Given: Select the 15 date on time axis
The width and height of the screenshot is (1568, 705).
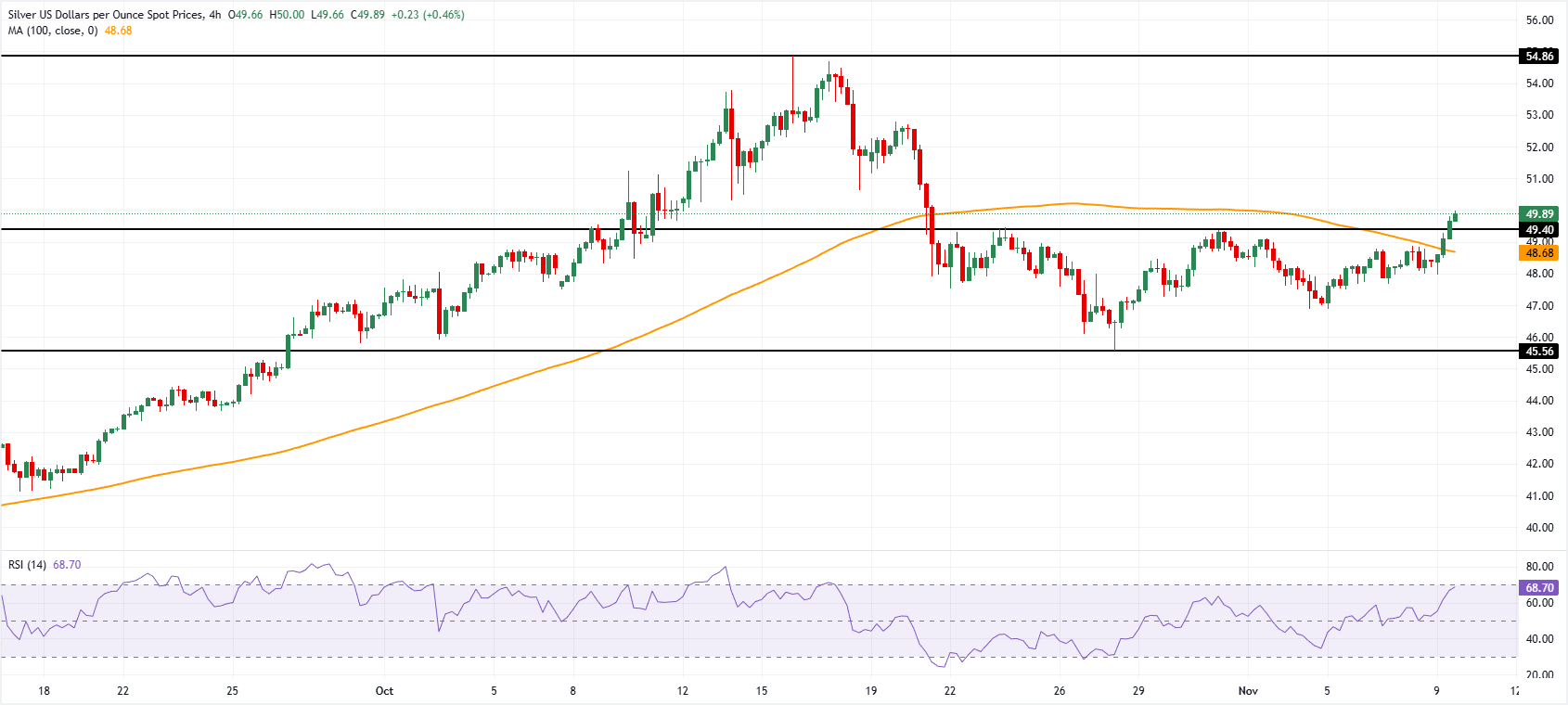Looking at the screenshot, I should click(x=762, y=691).
